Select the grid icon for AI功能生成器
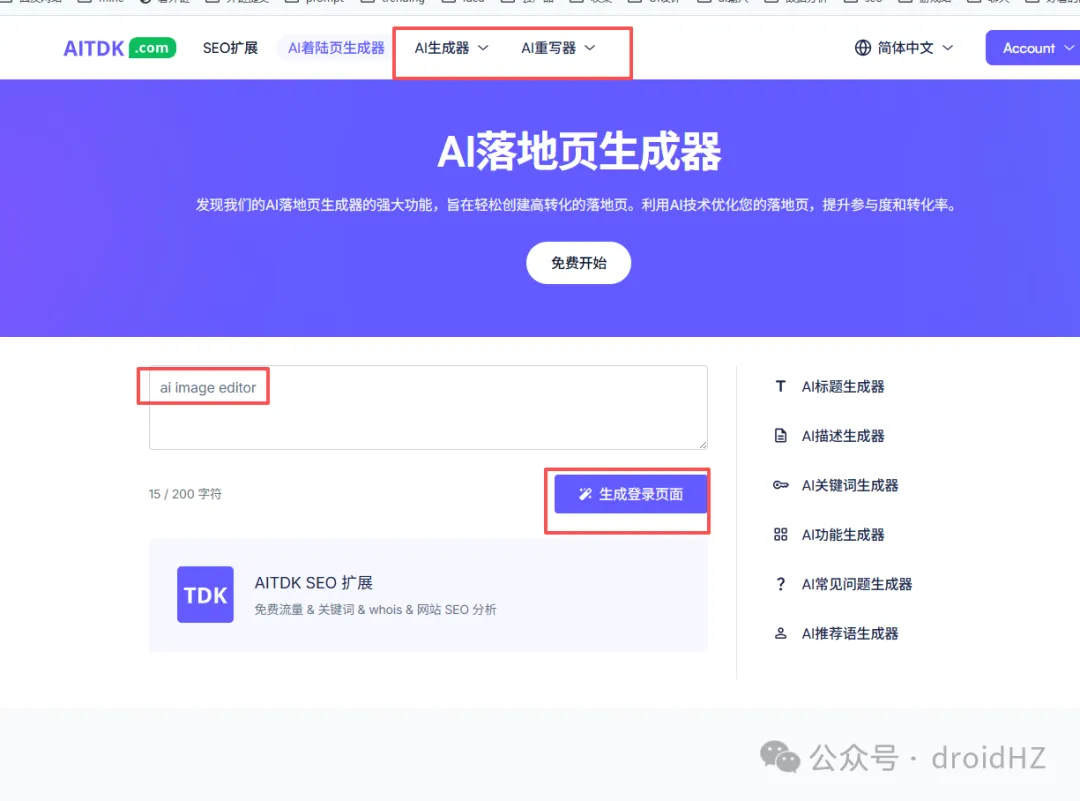The width and height of the screenshot is (1080, 801). click(781, 534)
